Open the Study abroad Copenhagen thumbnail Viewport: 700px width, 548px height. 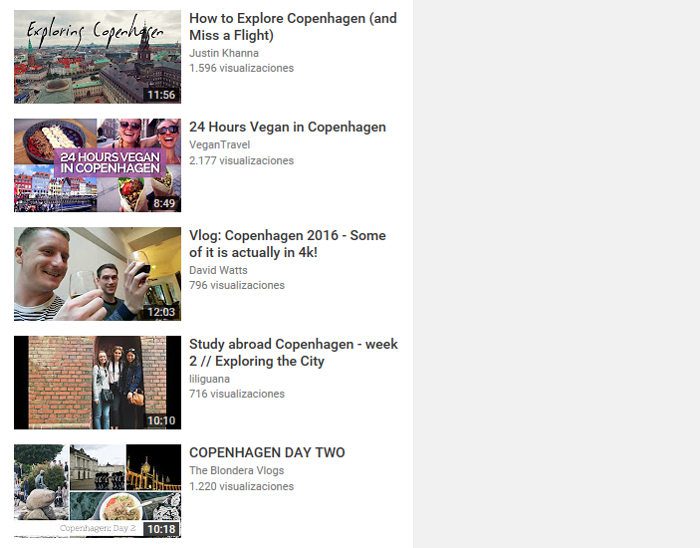tap(97, 382)
